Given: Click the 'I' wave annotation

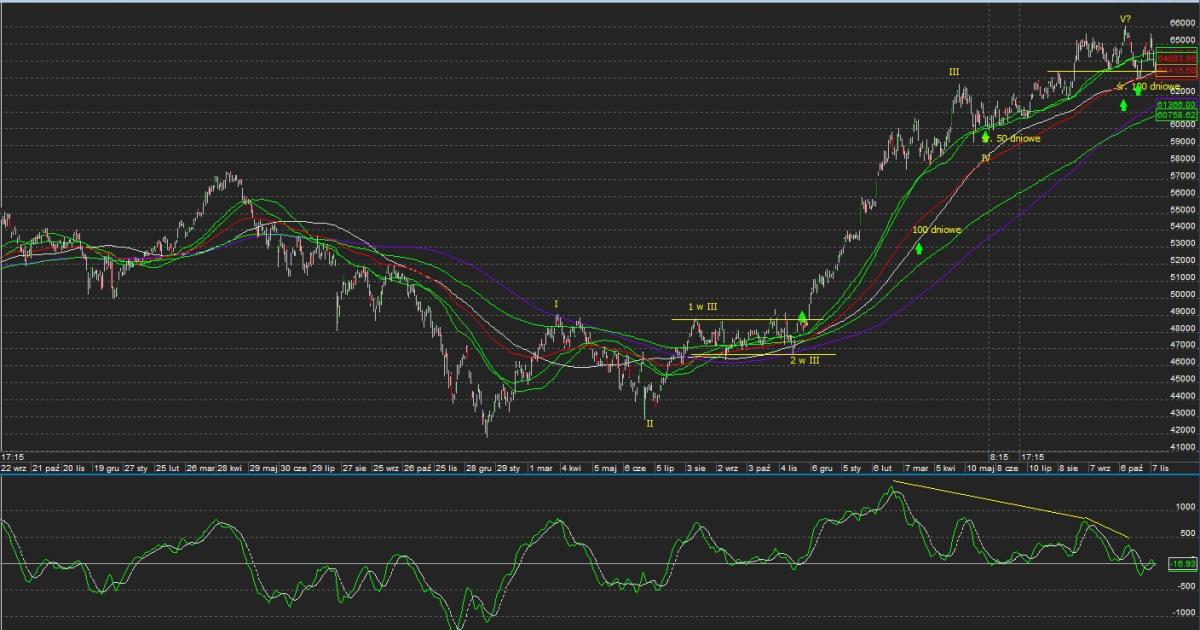Looking at the screenshot, I should [558, 304].
